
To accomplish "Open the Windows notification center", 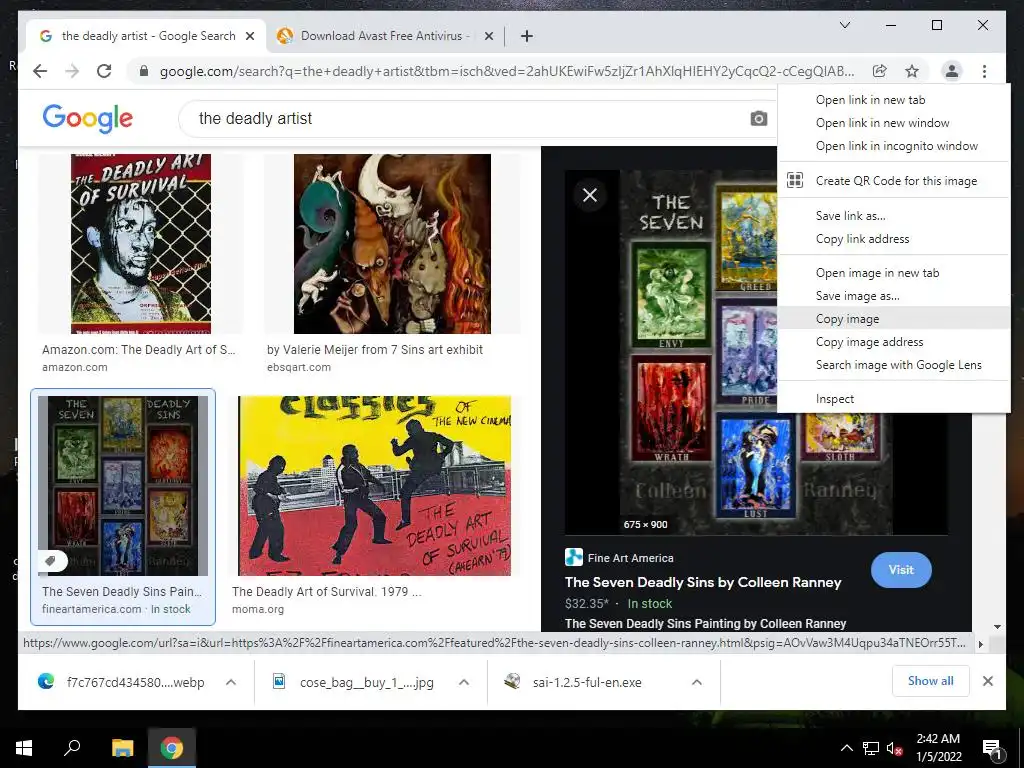I will pyautogui.click(x=992, y=748).
